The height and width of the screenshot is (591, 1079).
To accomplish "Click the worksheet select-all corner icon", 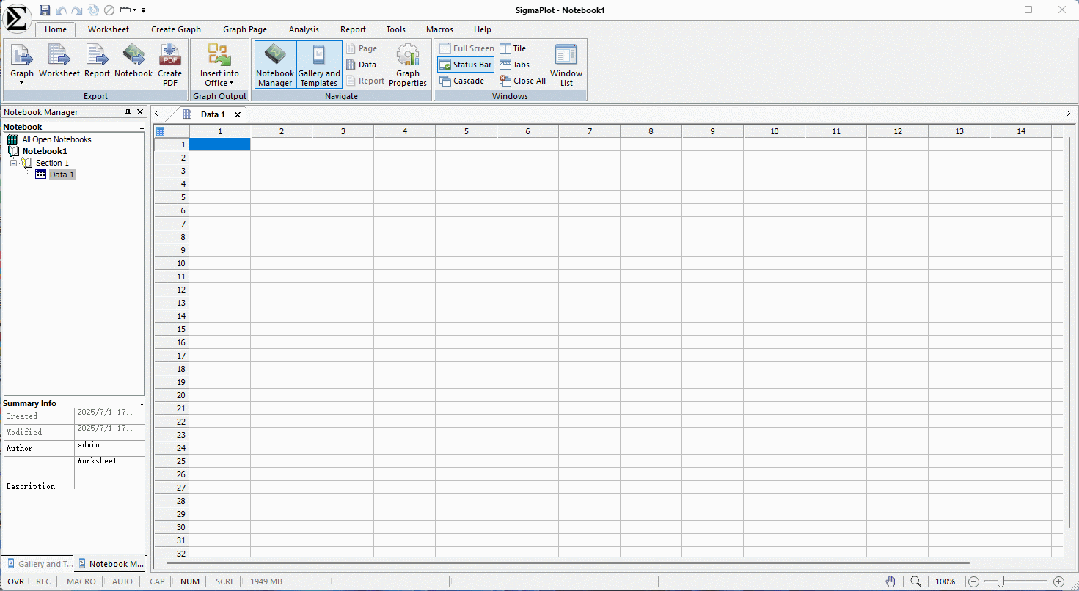I will (x=160, y=131).
